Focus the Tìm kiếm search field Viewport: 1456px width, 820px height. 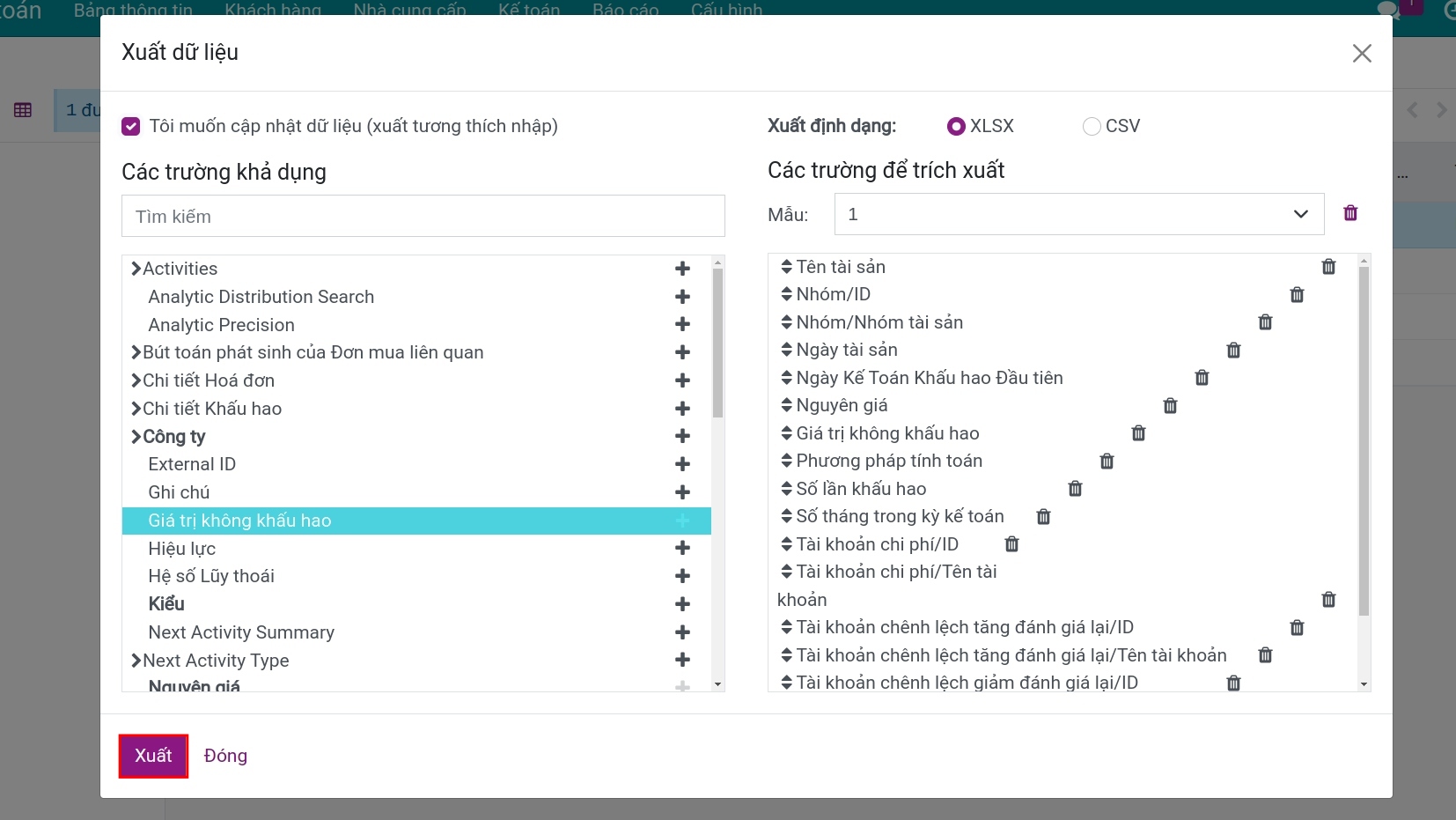coord(423,216)
